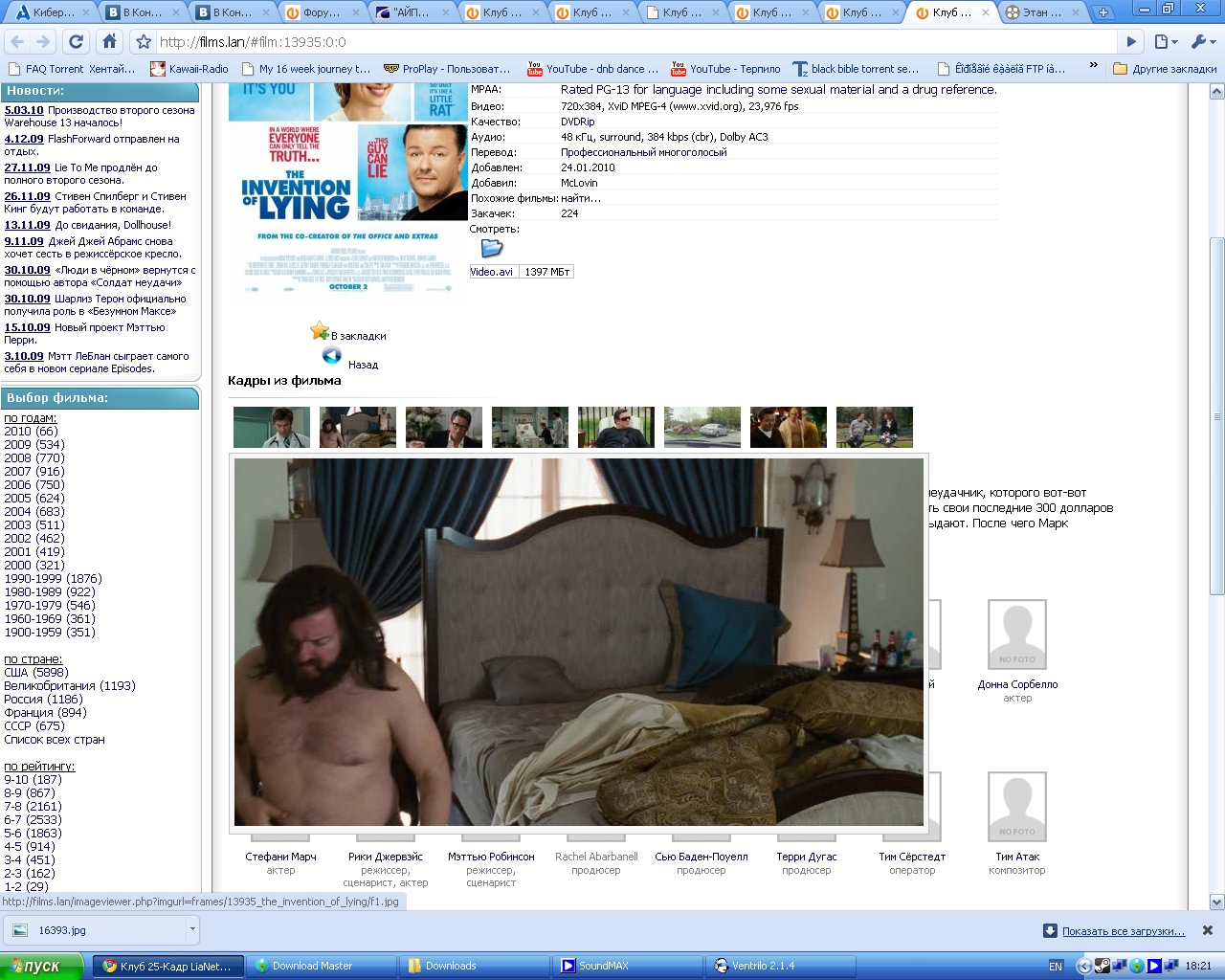
Task: Expand the 16393.jpg download options arrow
Action: [x=192, y=929]
